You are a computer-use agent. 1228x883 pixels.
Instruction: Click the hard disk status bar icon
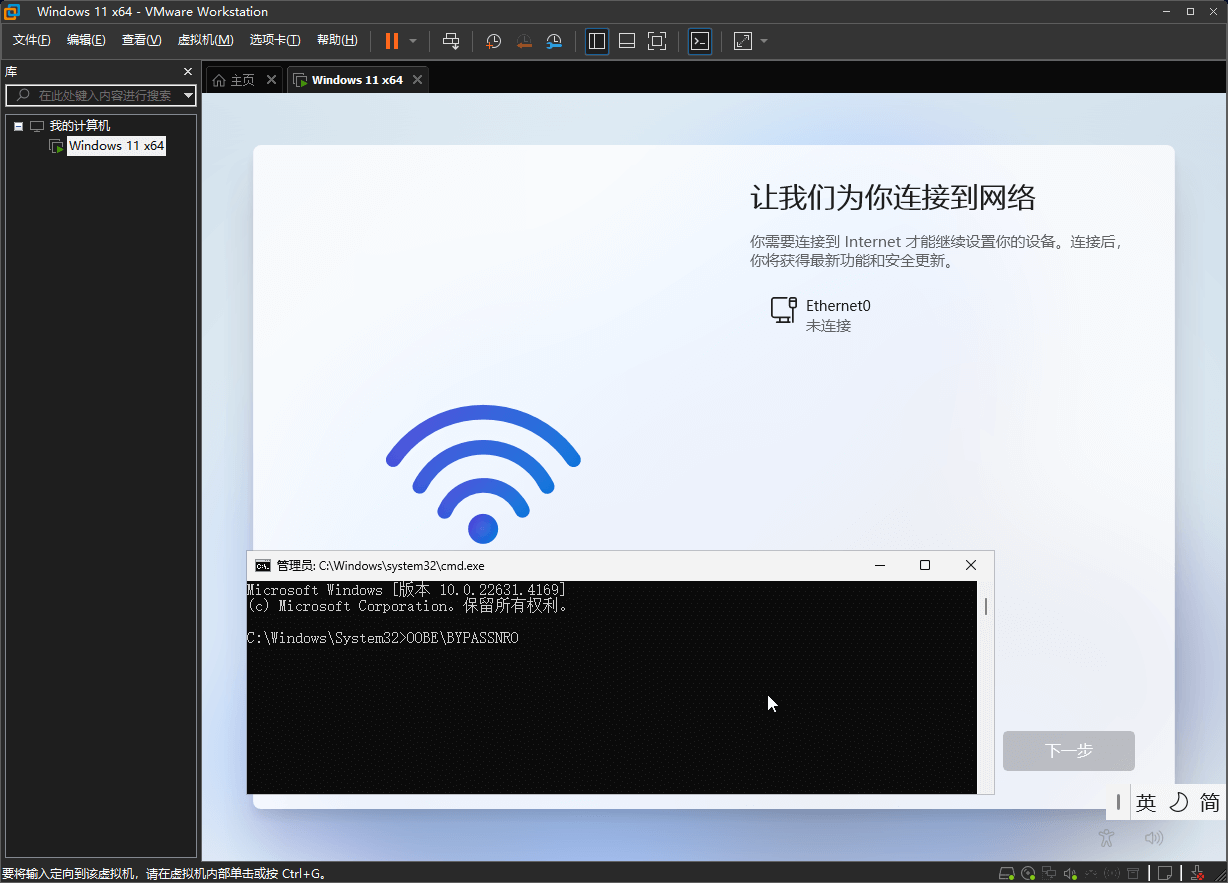[1007, 874]
